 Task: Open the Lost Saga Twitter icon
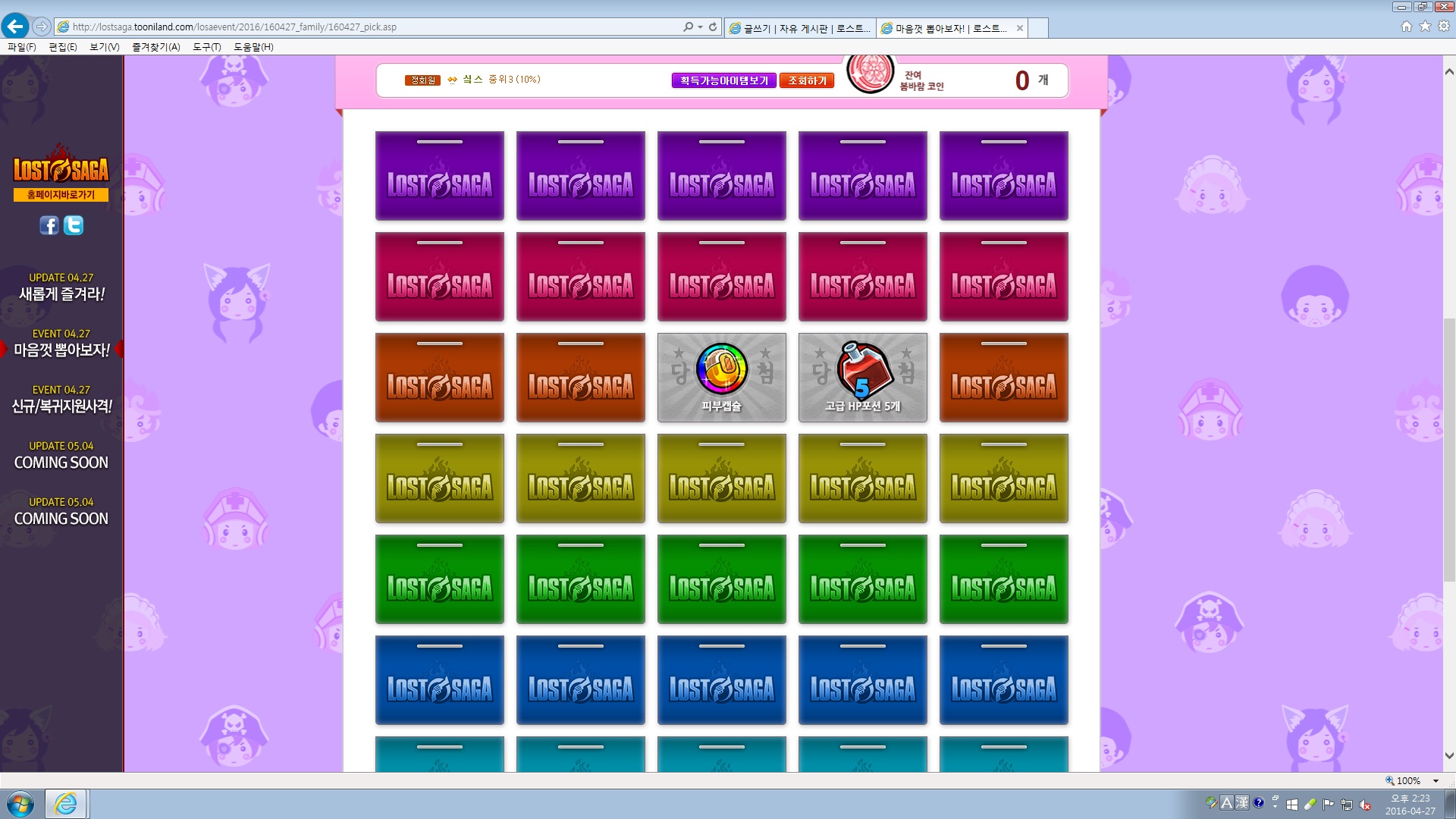(x=74, y=225)
